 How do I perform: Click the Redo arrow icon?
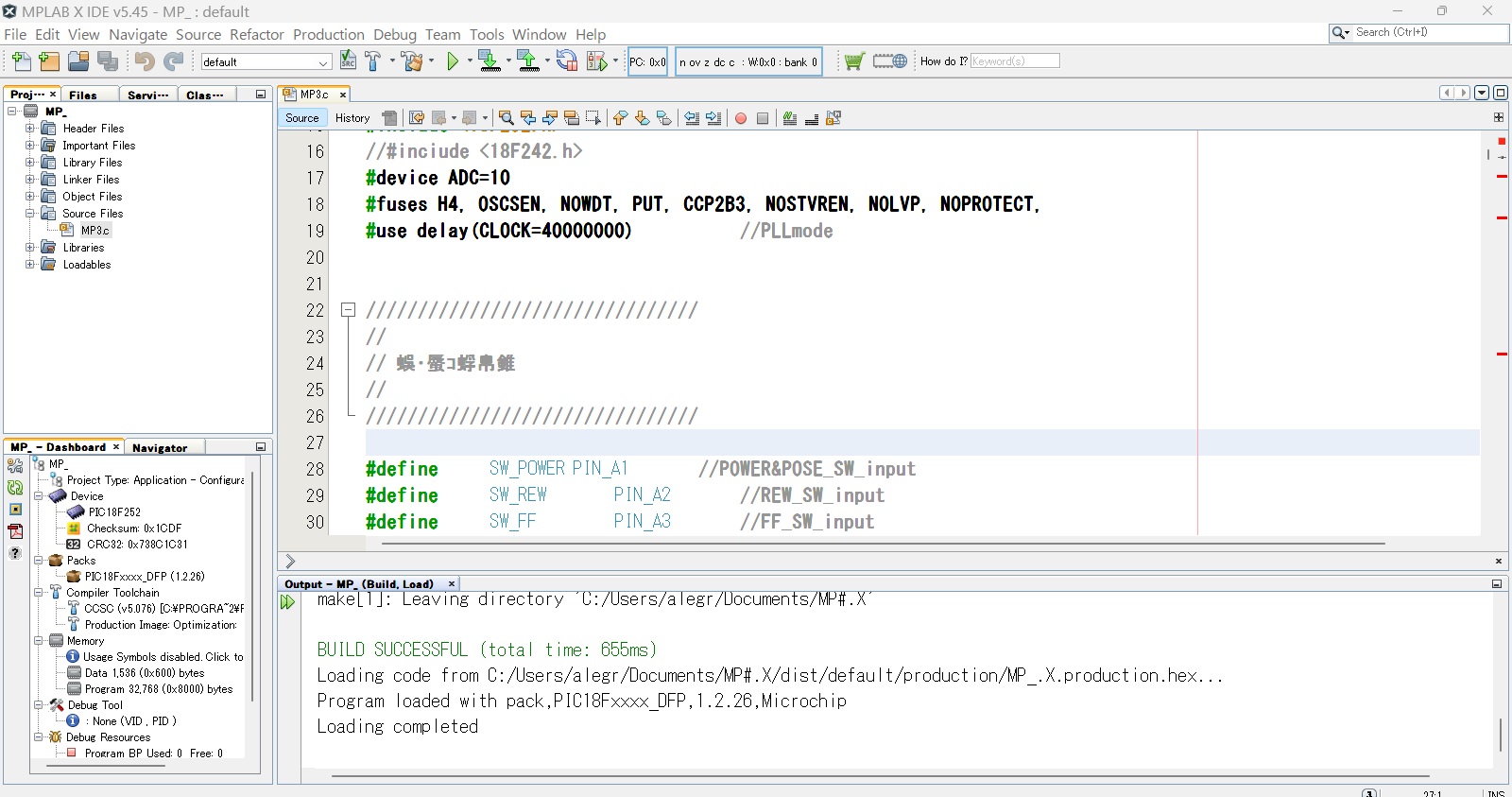click(x=173, y=61)
